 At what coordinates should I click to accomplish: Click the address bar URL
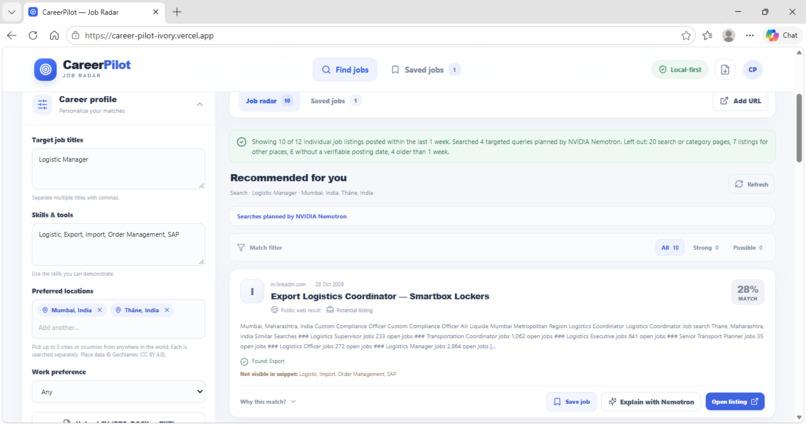click(x=149, y=35)
